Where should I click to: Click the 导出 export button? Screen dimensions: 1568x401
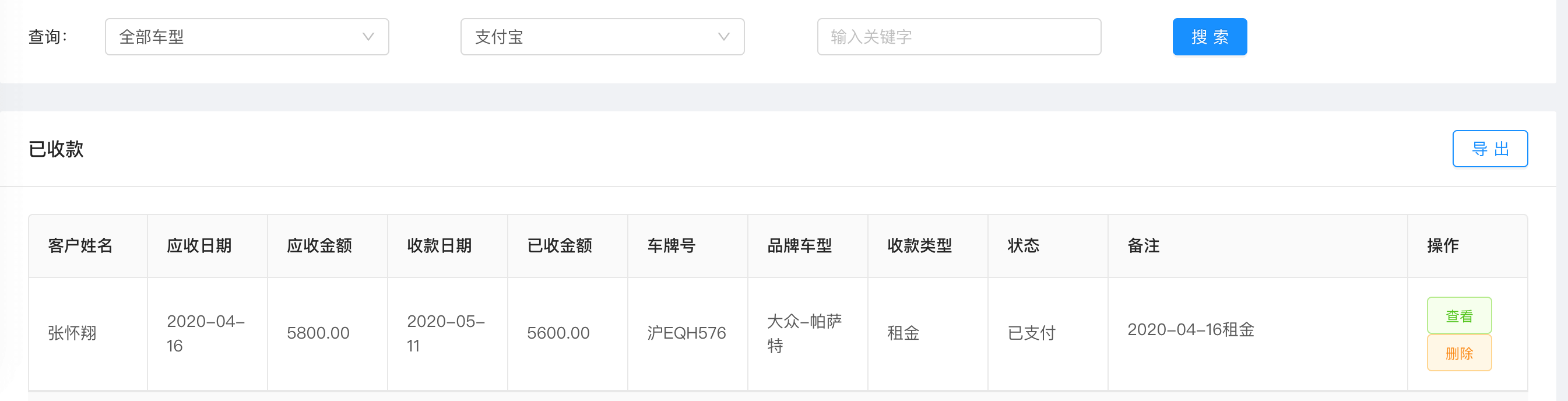click(1489, 149)
